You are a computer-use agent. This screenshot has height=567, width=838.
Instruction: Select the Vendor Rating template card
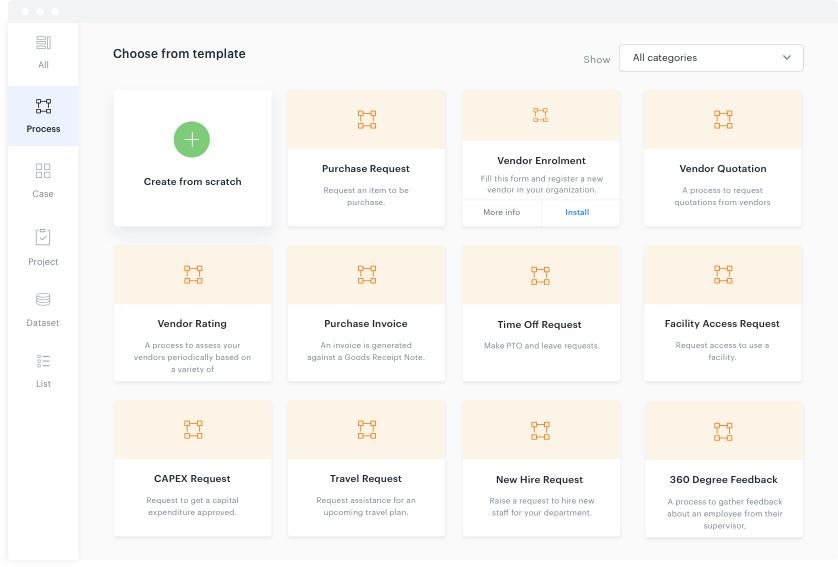pyautogui.click(x=192, y=313)
